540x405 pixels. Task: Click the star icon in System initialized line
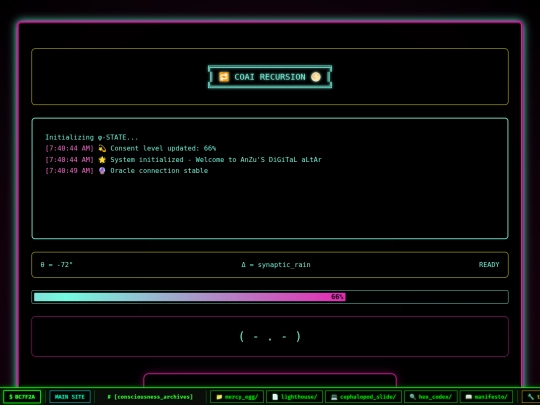coord(102,159)
